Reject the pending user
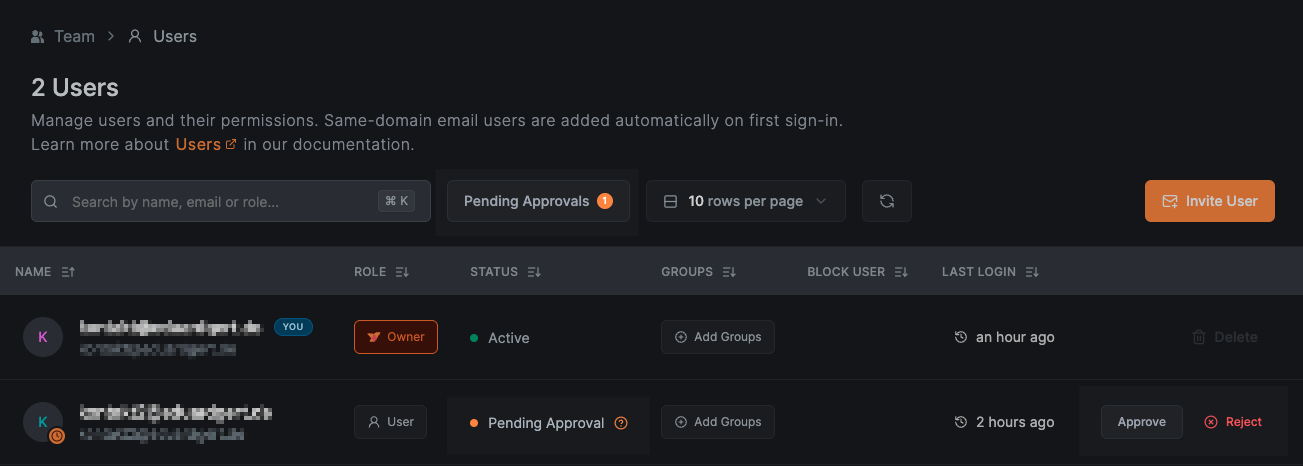The height and width of the screenshot is (466, 1303). click(1233, 422)
